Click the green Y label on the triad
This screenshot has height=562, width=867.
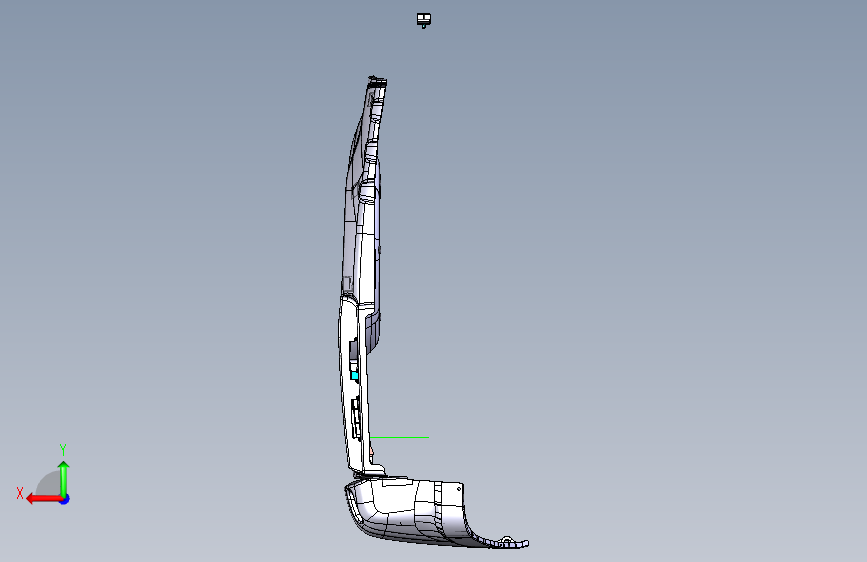63,449
